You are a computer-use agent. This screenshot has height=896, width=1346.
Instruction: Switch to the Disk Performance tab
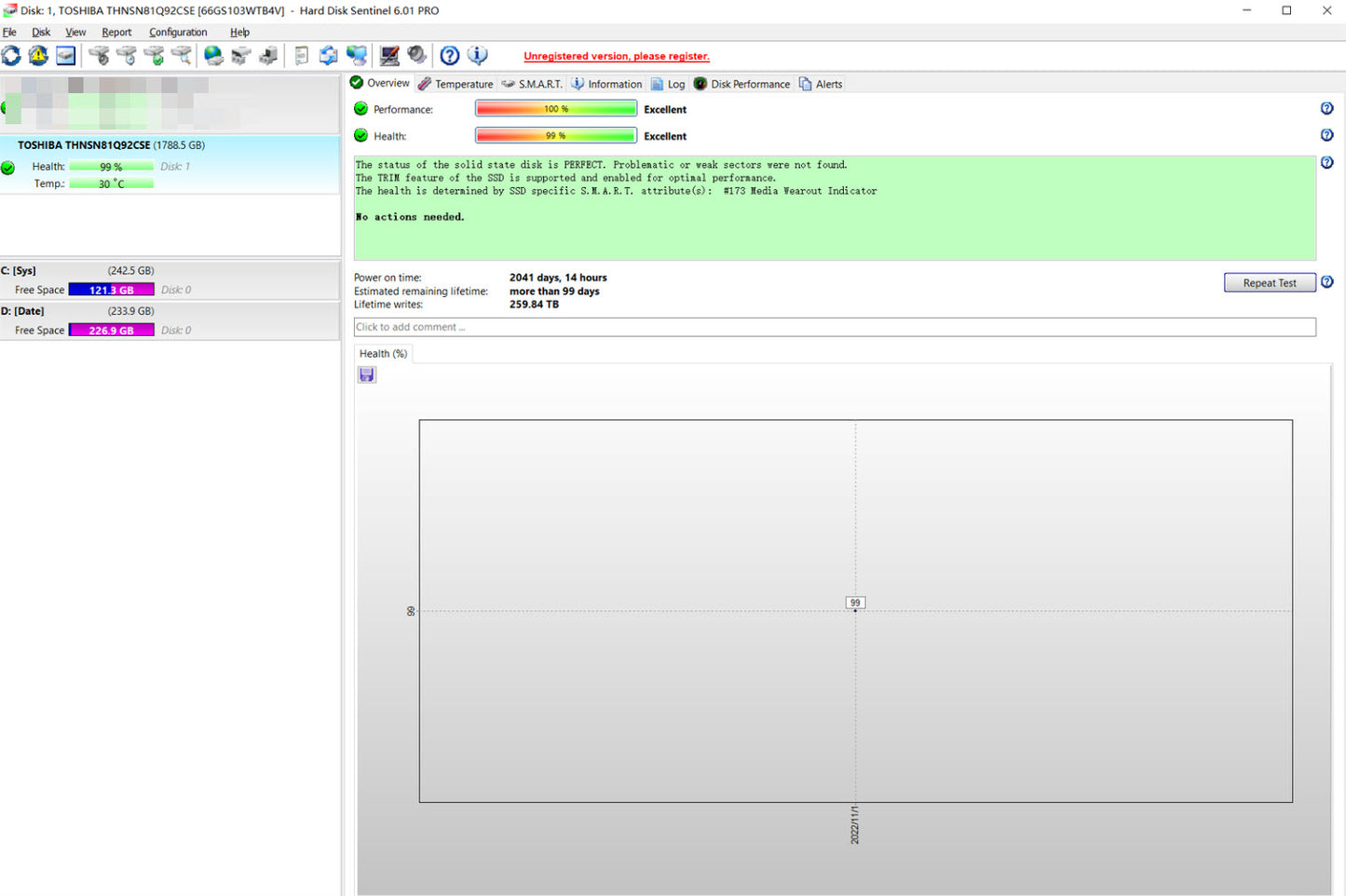741,84
